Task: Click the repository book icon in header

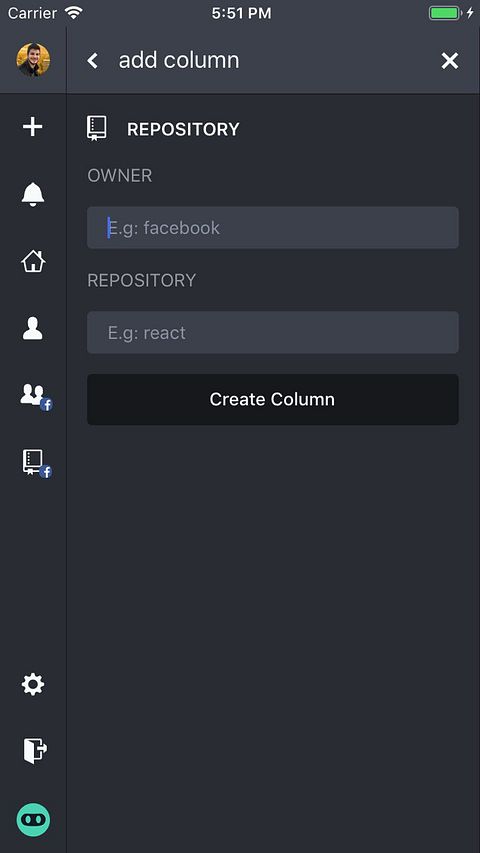Action: (97, 129)
